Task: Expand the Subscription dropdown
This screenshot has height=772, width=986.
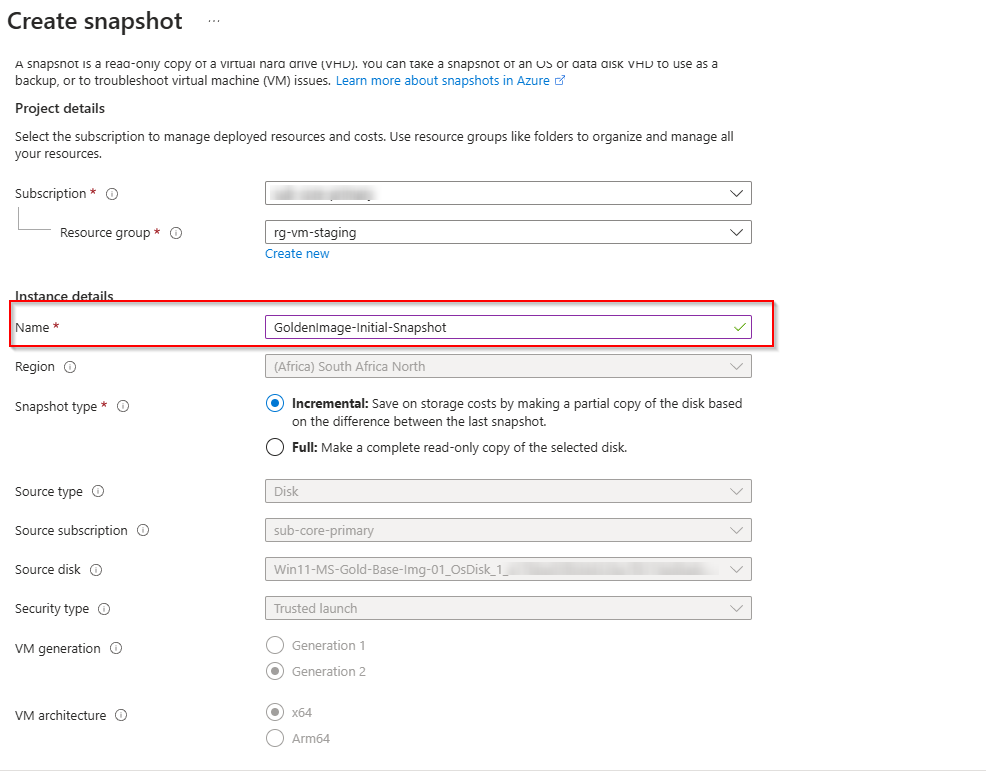Action: click(x=508, y=193)
